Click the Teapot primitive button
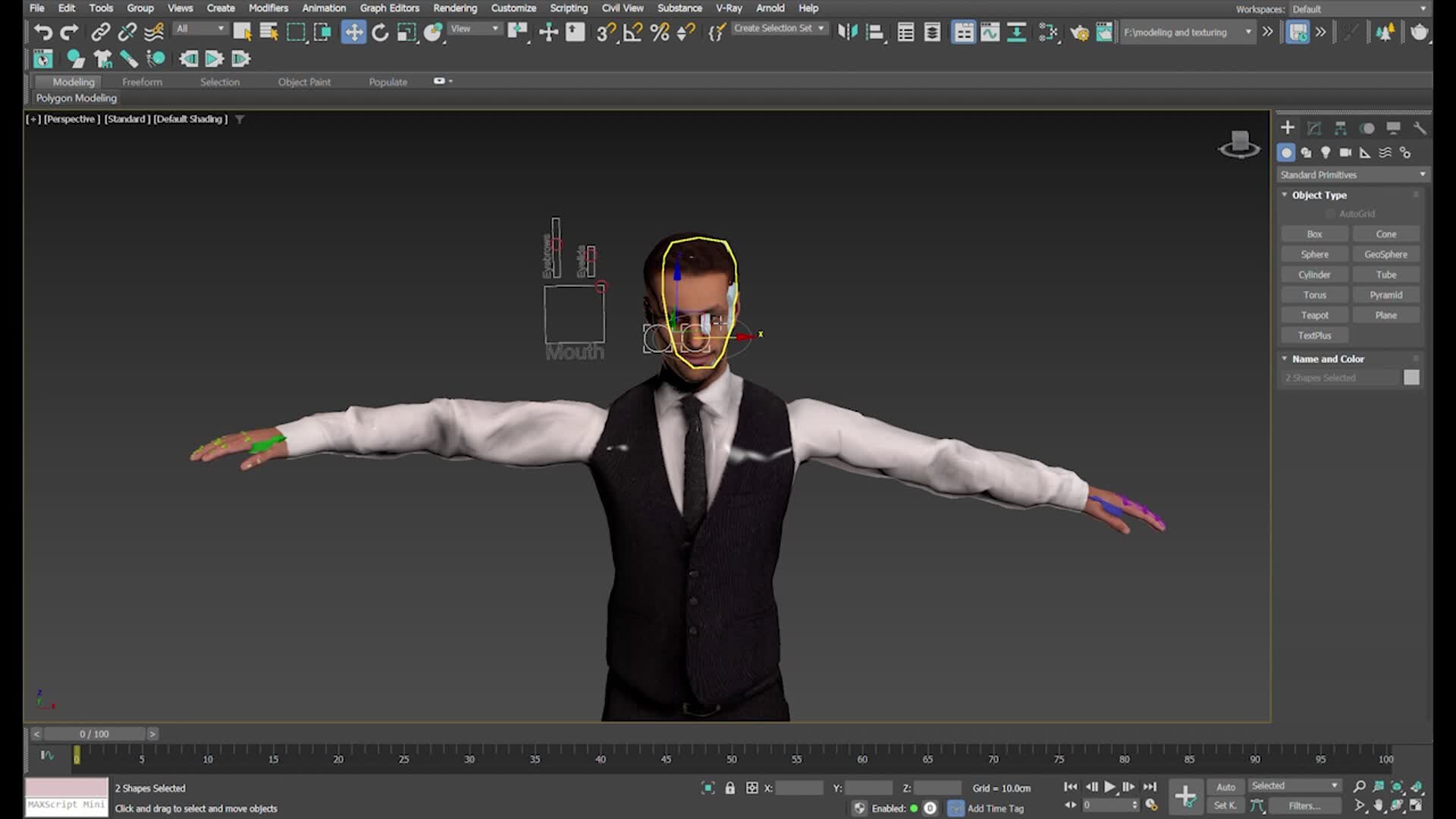Image resolution: width=1456 pixels, height=819 pixels. tap(1314, 314)
